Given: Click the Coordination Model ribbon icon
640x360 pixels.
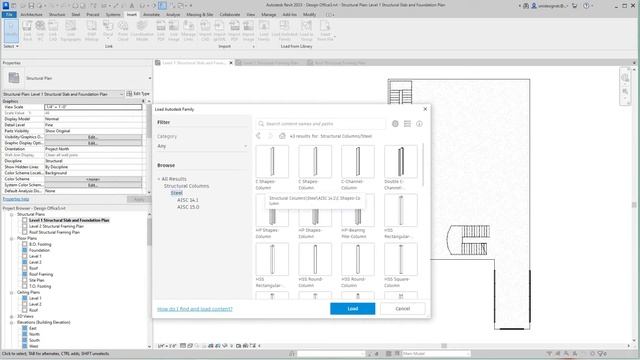Looking at the screenshot, I should coord(142,31).
